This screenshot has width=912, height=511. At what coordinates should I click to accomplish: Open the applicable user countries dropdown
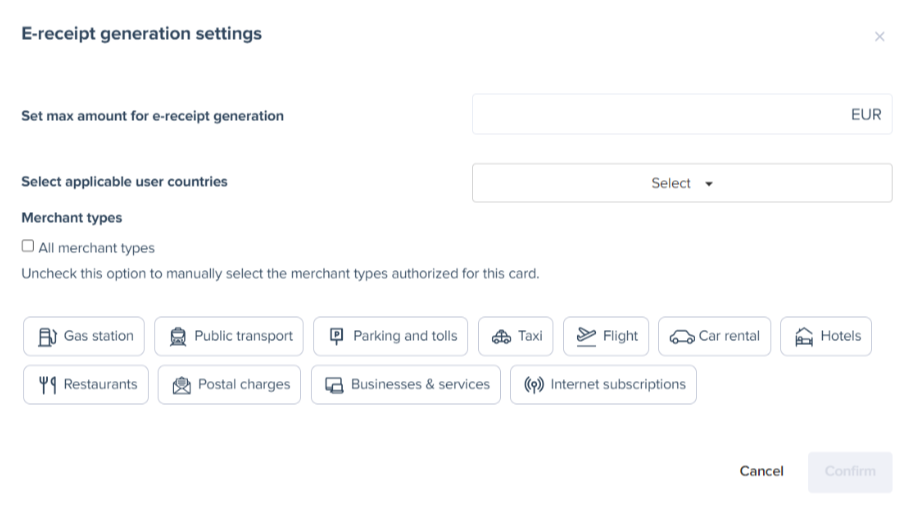point(681,183)
